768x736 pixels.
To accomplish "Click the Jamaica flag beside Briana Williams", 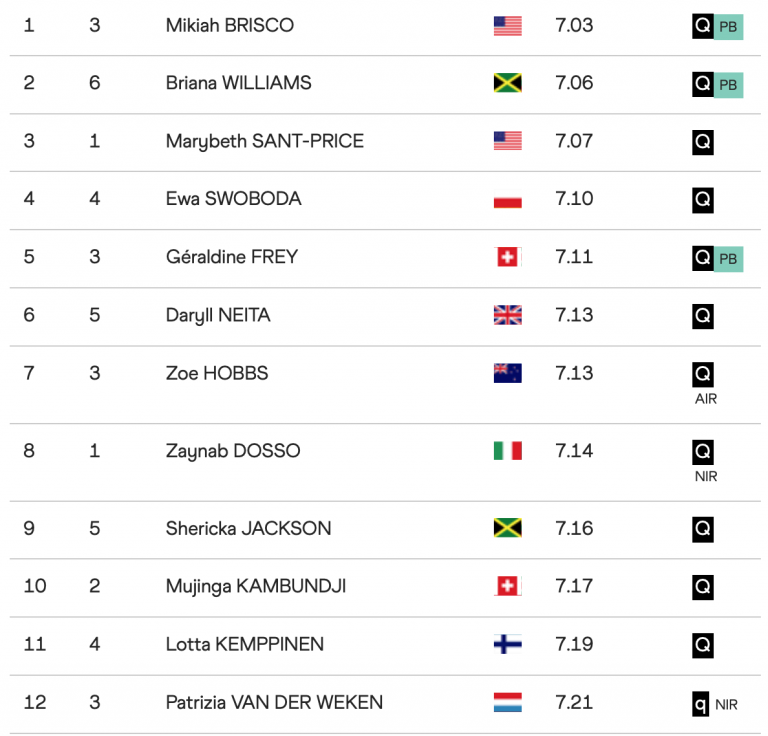I will point(507,83).
